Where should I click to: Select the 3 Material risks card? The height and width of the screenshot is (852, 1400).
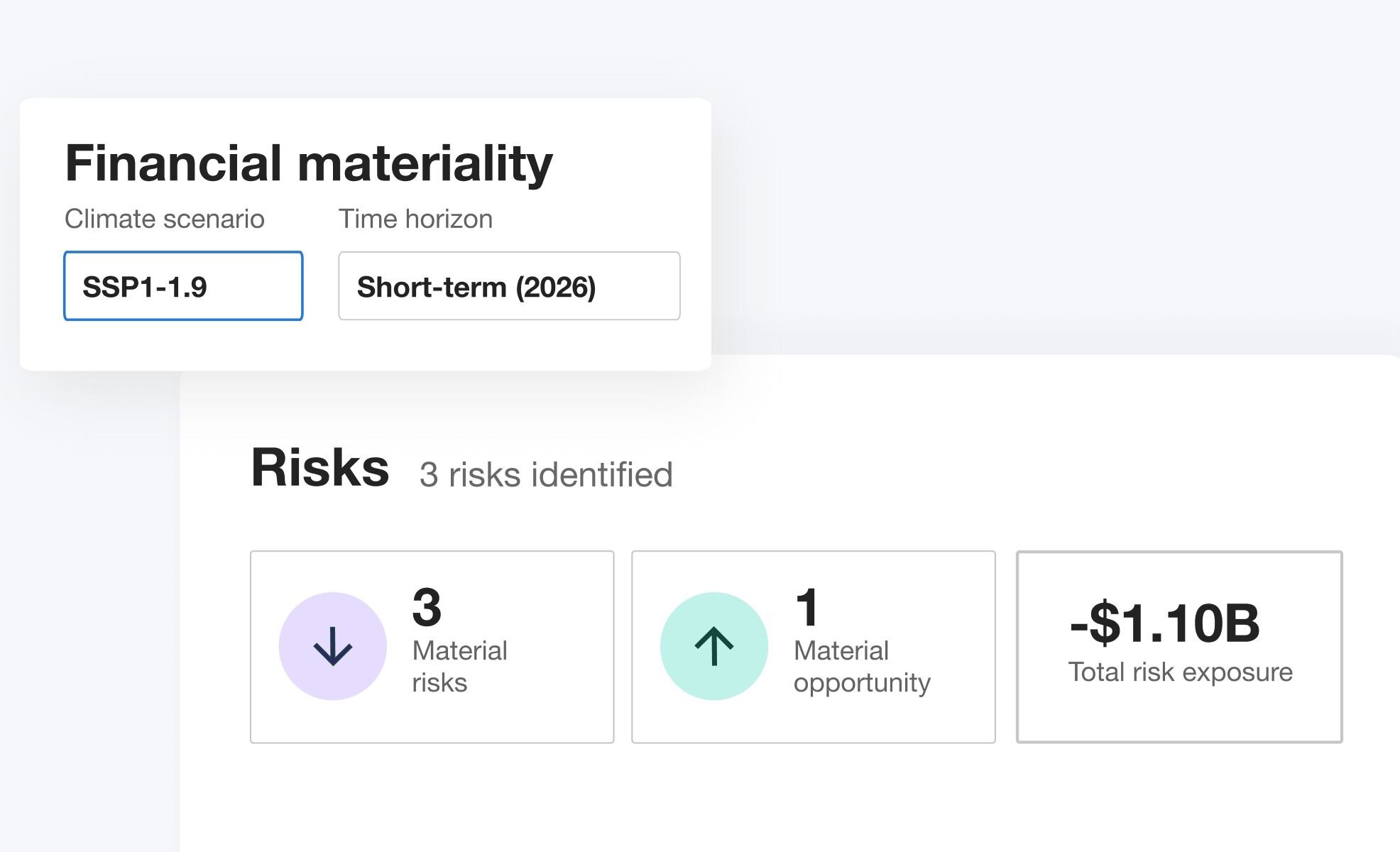[x=432, y=647]
